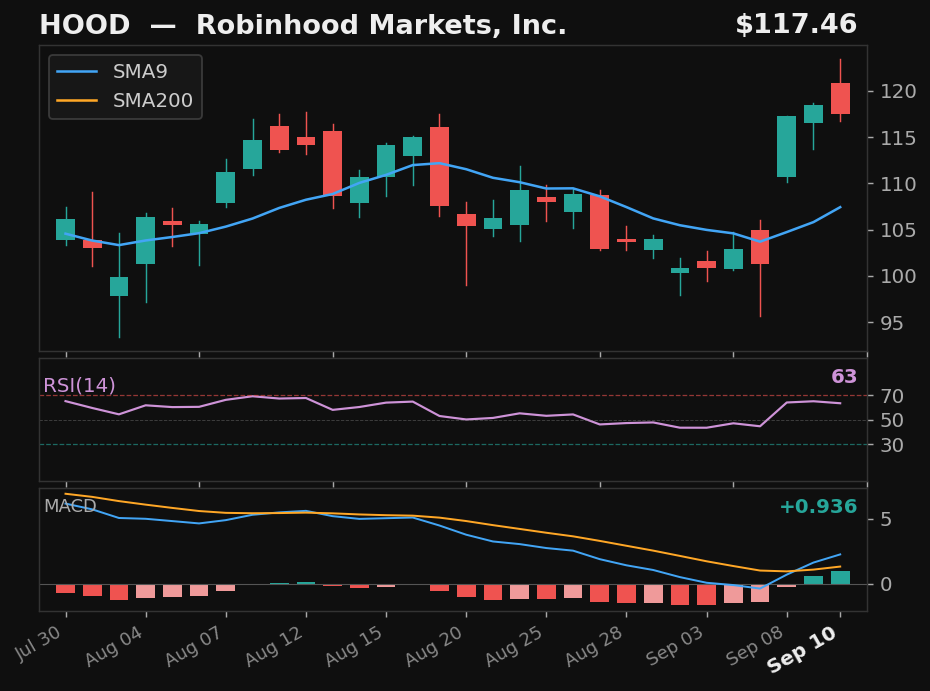This screenshot has width=930, height=691.
Task: Select the MACD panel label
Action: pos(70,506)
